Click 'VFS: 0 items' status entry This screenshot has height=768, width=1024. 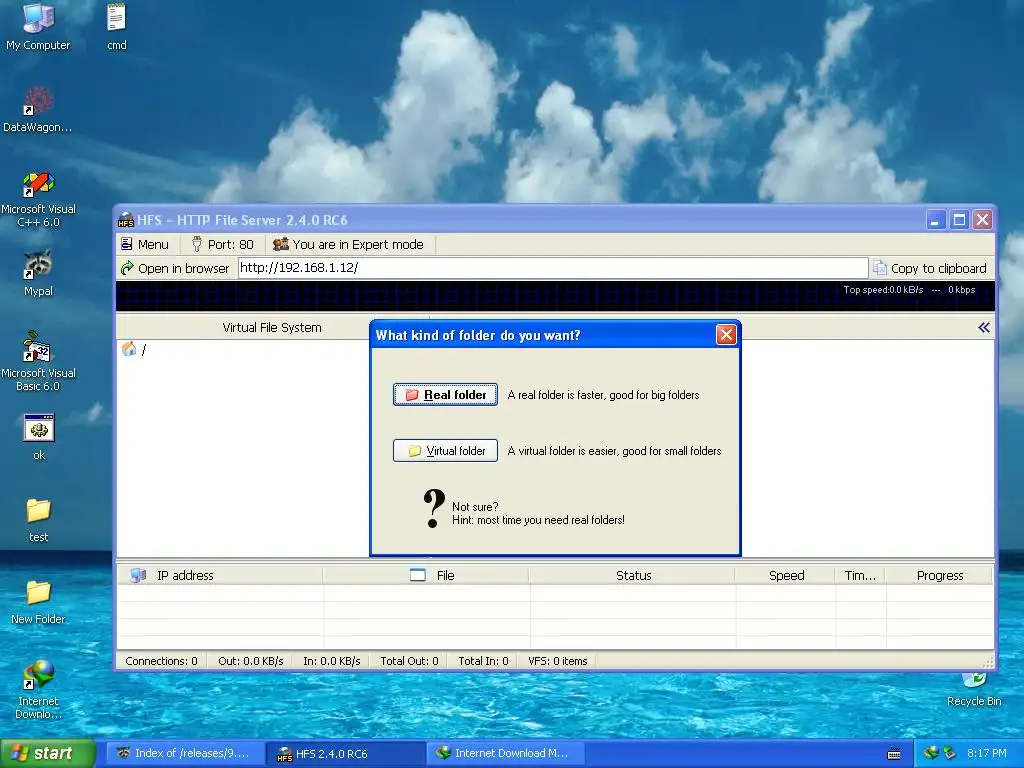pyautogui.click(x=557, y=661)
